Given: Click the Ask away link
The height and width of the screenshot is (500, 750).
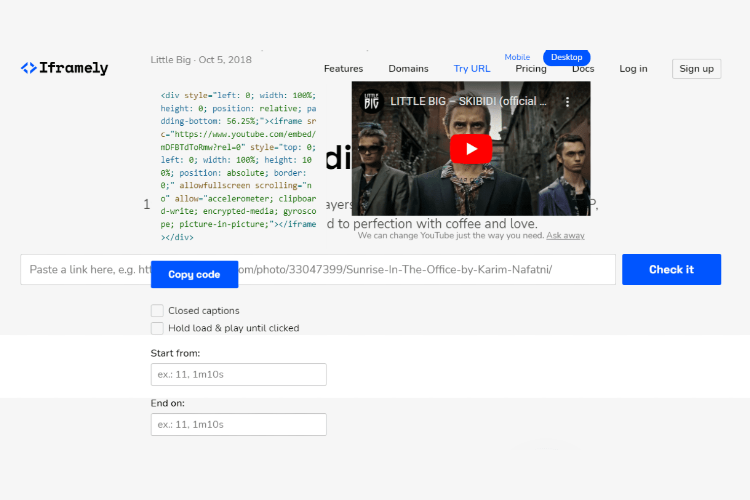Looking at the screenshot, I should (565, 235).
